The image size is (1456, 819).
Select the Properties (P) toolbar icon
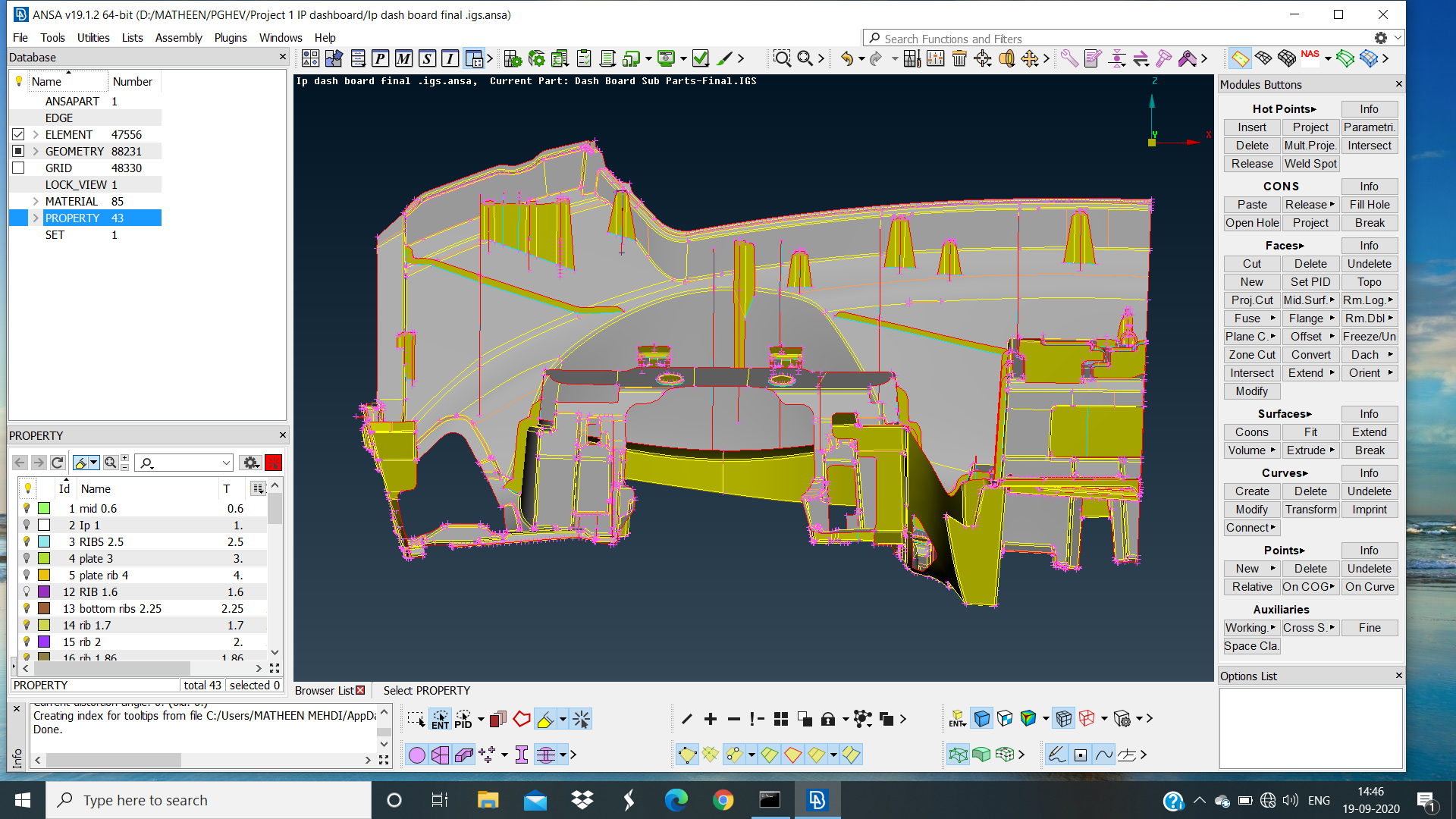(381, 58)
